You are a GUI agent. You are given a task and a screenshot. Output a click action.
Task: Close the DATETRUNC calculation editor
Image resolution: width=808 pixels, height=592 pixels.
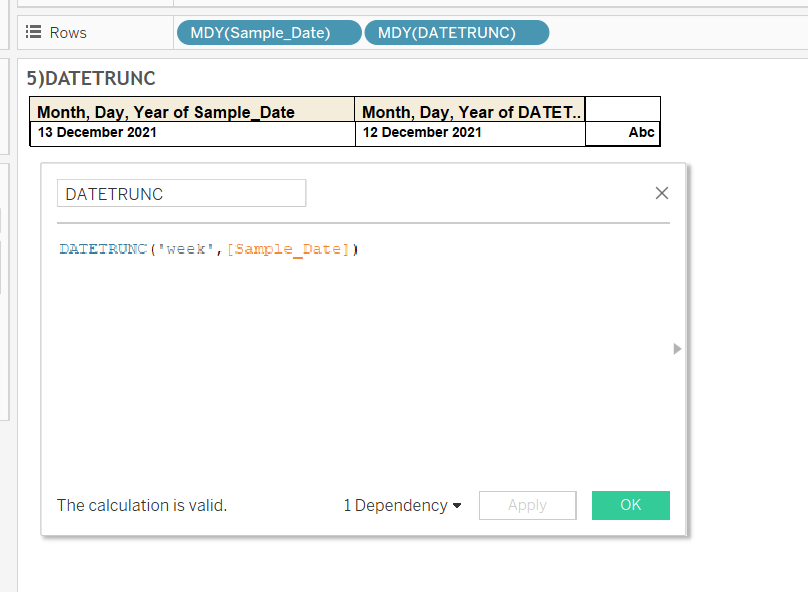[662, 193]
